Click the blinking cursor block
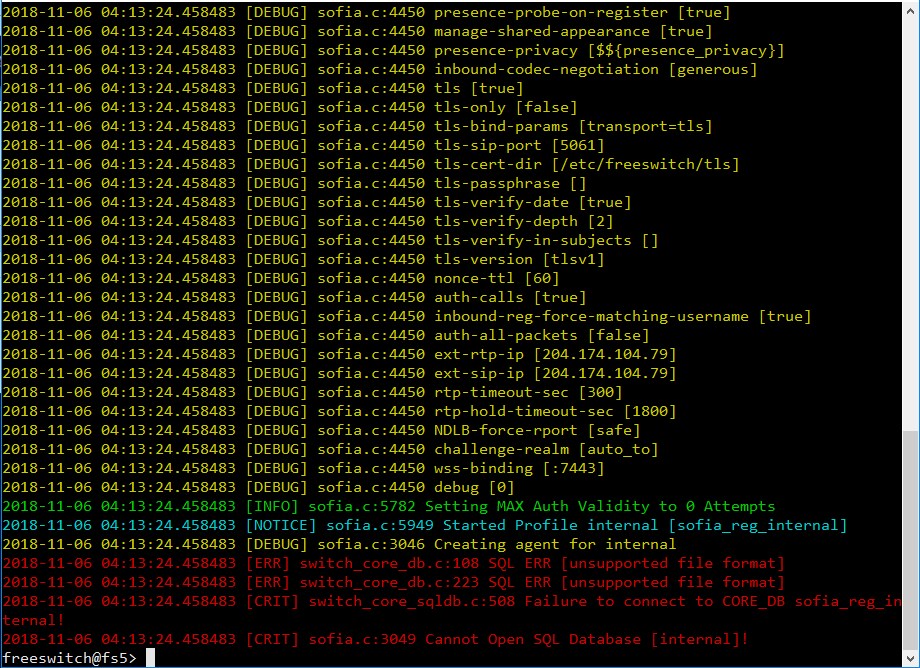 (150, 658)
